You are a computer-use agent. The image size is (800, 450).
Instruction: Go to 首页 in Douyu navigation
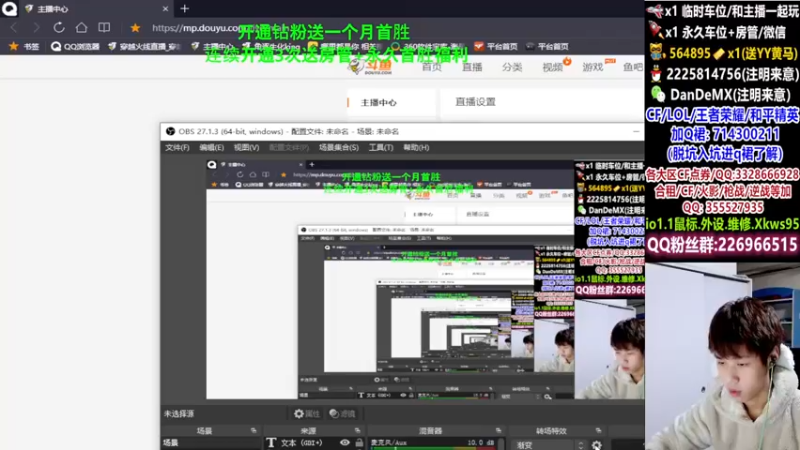click(432, 67)
